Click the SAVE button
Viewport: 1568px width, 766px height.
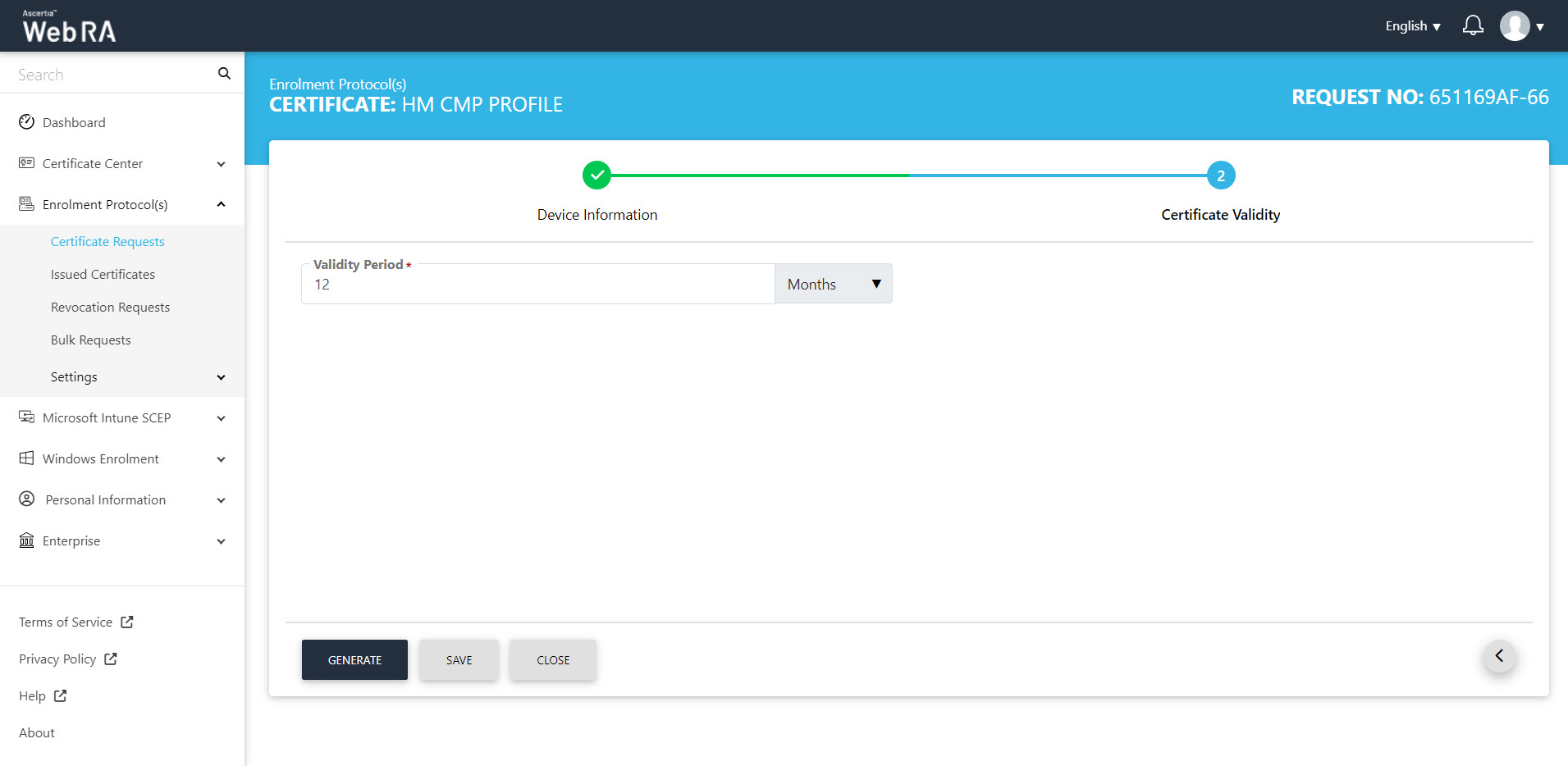point(459,660)
